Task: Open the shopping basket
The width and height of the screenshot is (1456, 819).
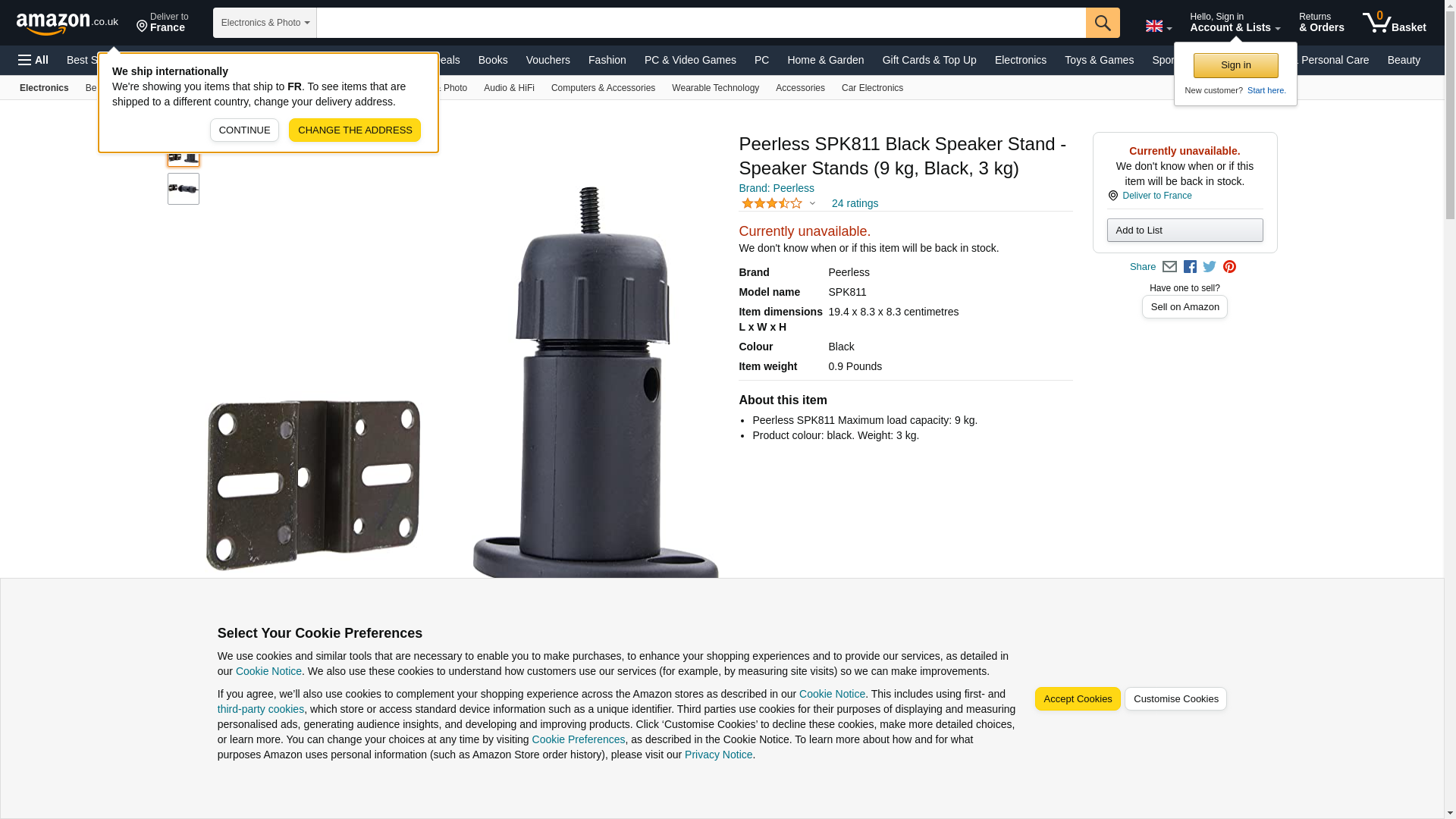Action: [x=1394, y=23]
